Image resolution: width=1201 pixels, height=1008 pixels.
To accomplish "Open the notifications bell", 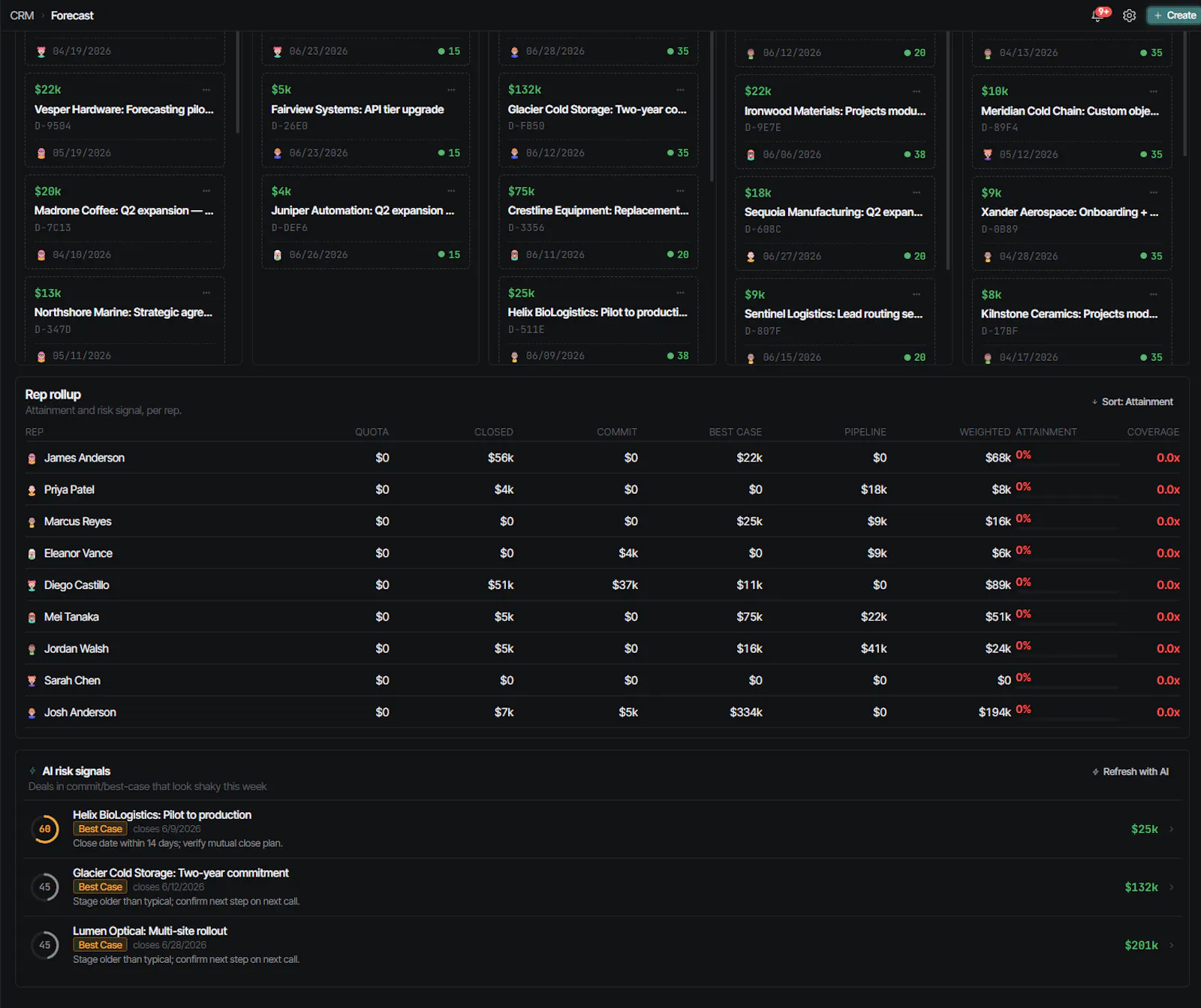I will tap(1098, 15).
